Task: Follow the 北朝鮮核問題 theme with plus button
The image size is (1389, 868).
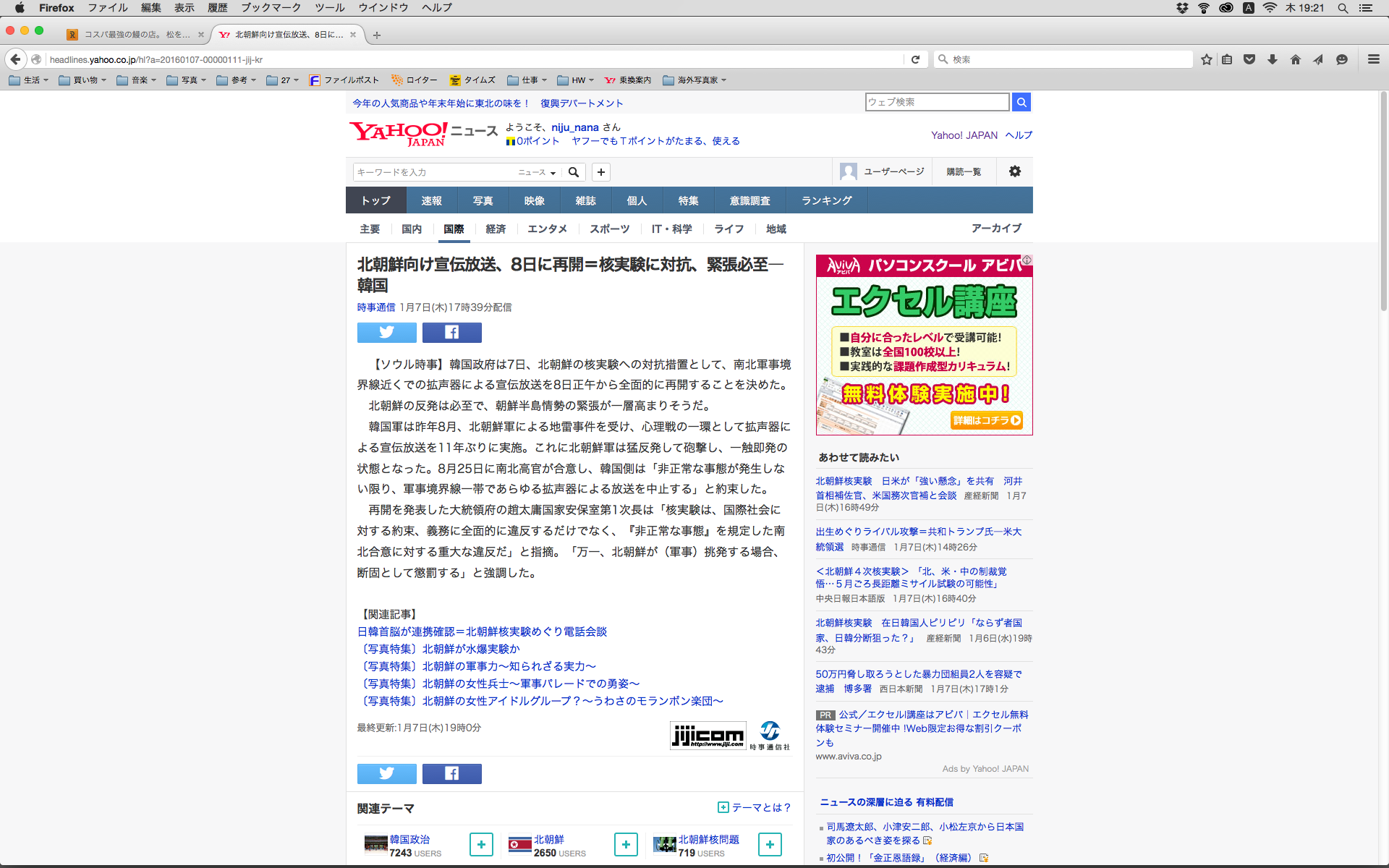Action: click(x=770, y=844)
